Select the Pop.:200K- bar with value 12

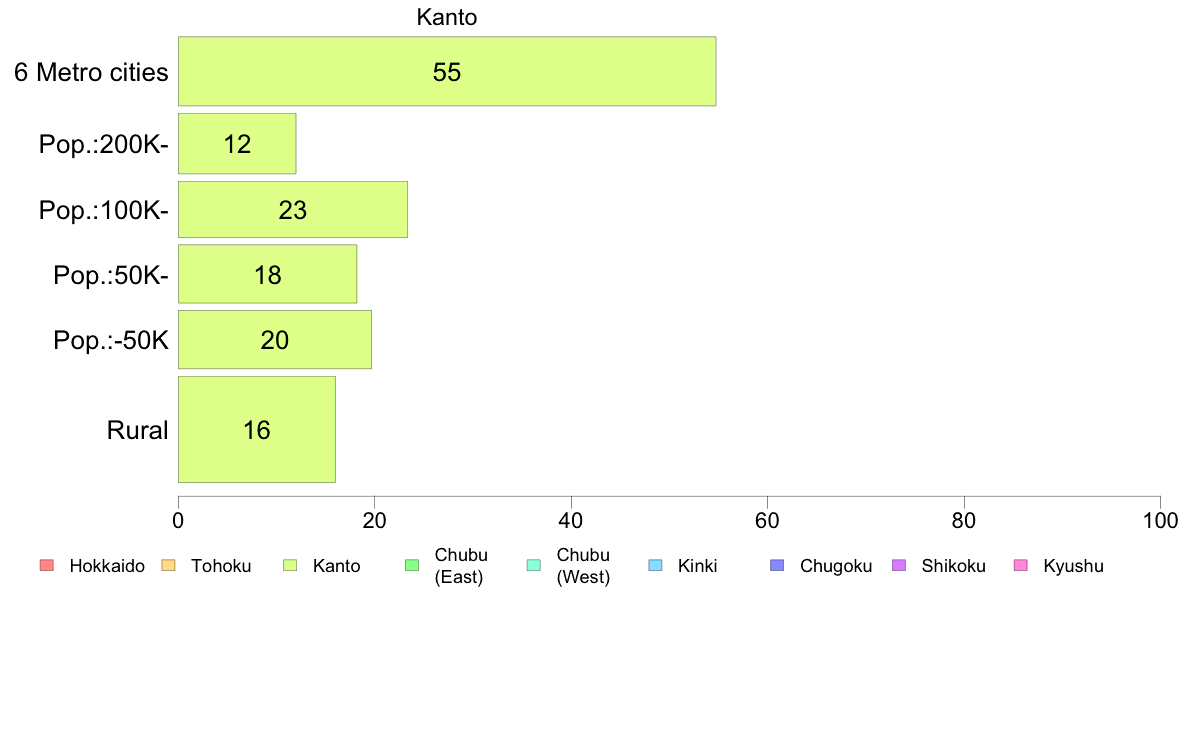[x=237, y=144]
